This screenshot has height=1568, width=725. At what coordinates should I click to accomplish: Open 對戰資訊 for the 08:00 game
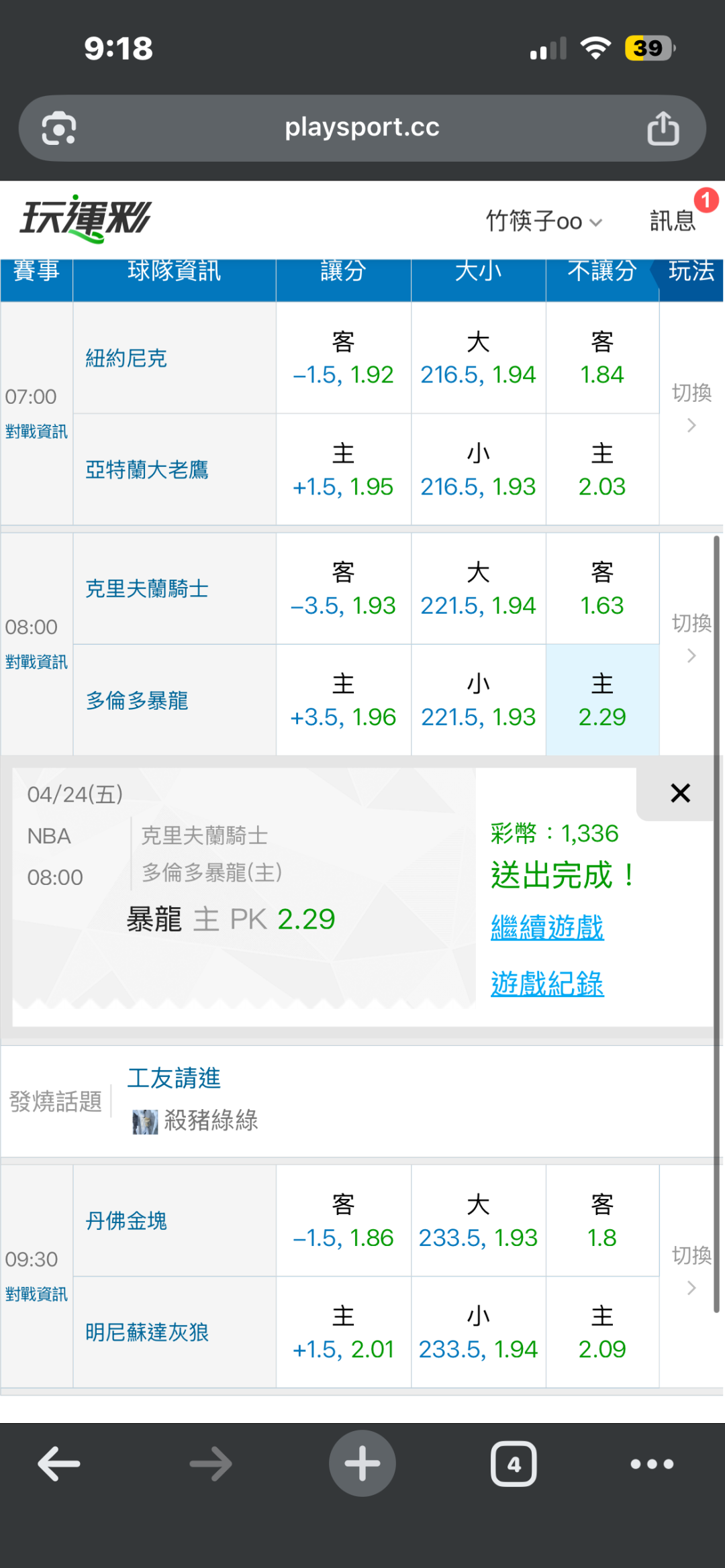(36, 662)
